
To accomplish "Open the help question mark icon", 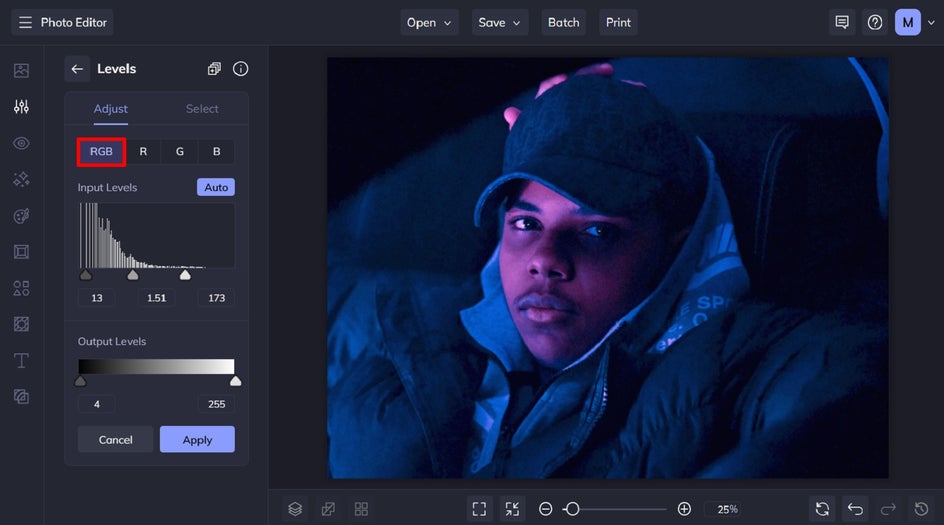I will [875, 22].
